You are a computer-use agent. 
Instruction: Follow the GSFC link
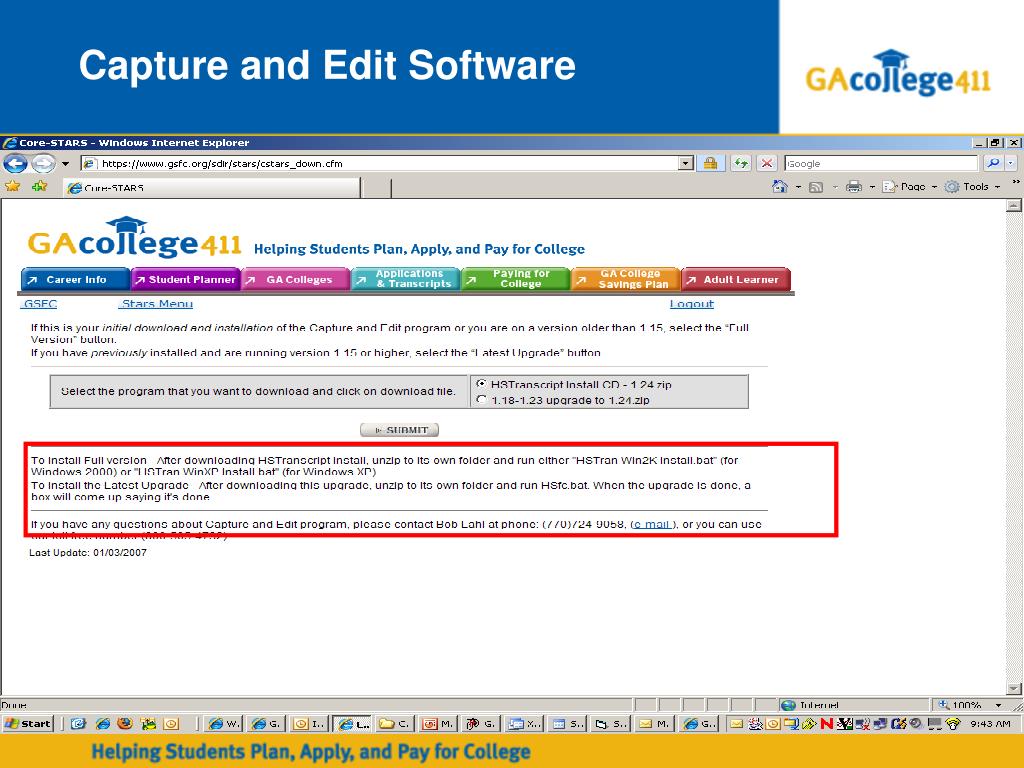pos(39,304)
